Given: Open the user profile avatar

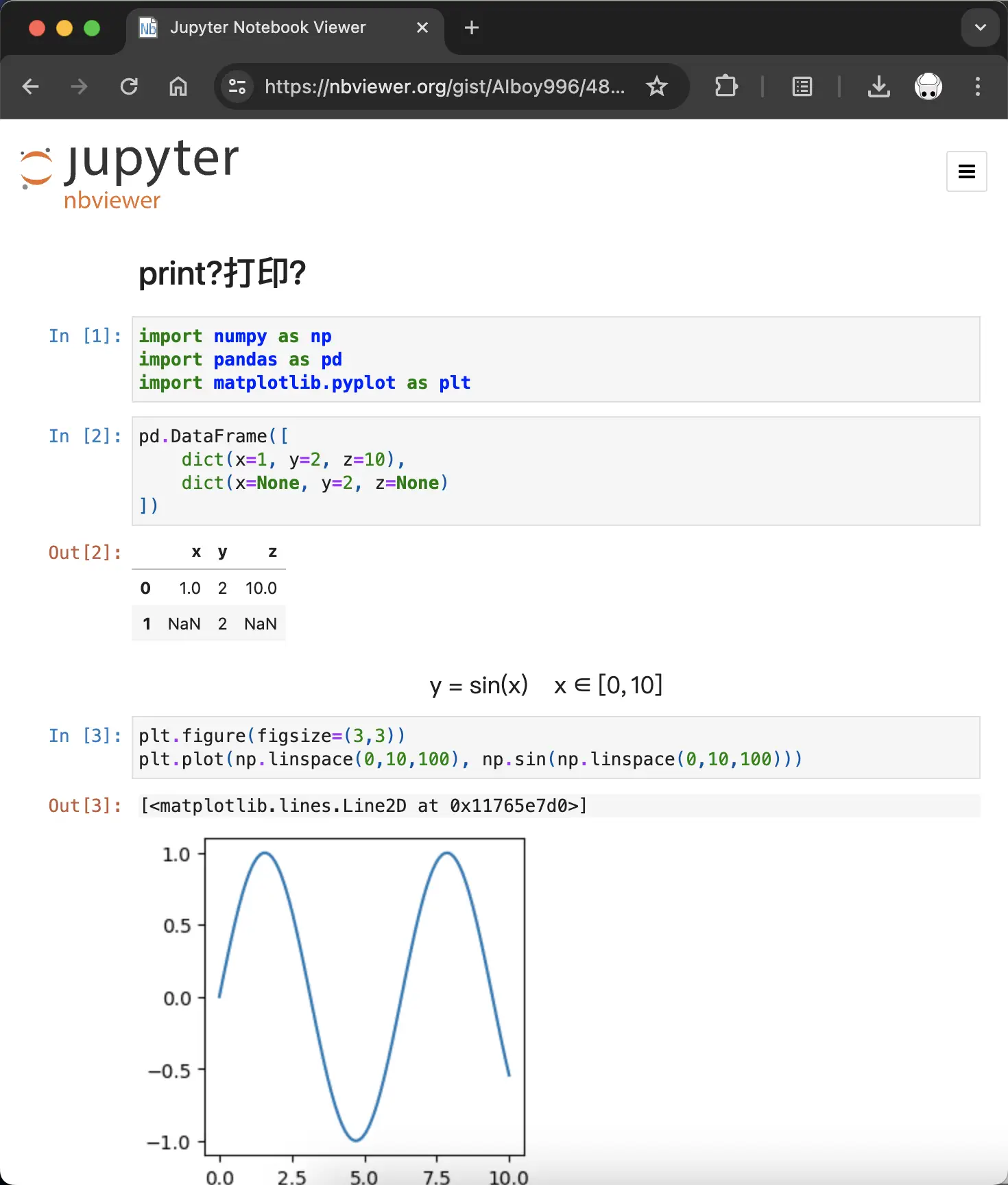Looking at the screenshot, I should coord(928,86).
